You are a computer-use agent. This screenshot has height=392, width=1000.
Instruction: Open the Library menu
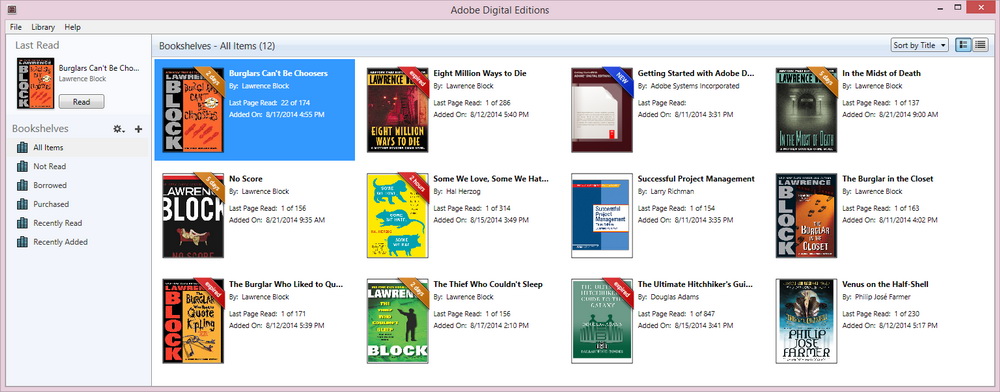click(x=43, y=27)
